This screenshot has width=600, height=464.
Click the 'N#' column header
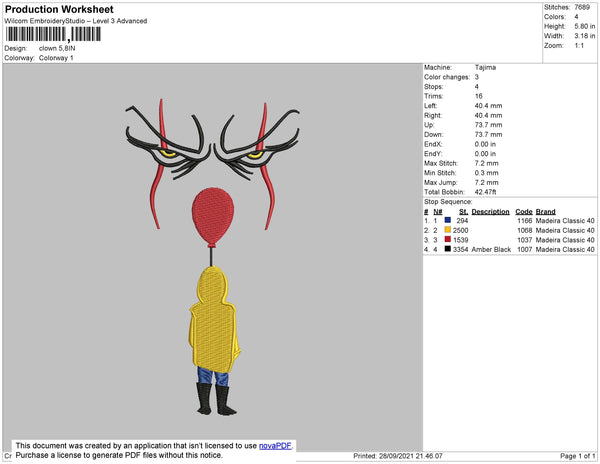pyautogui.click(x=438, y=212)
